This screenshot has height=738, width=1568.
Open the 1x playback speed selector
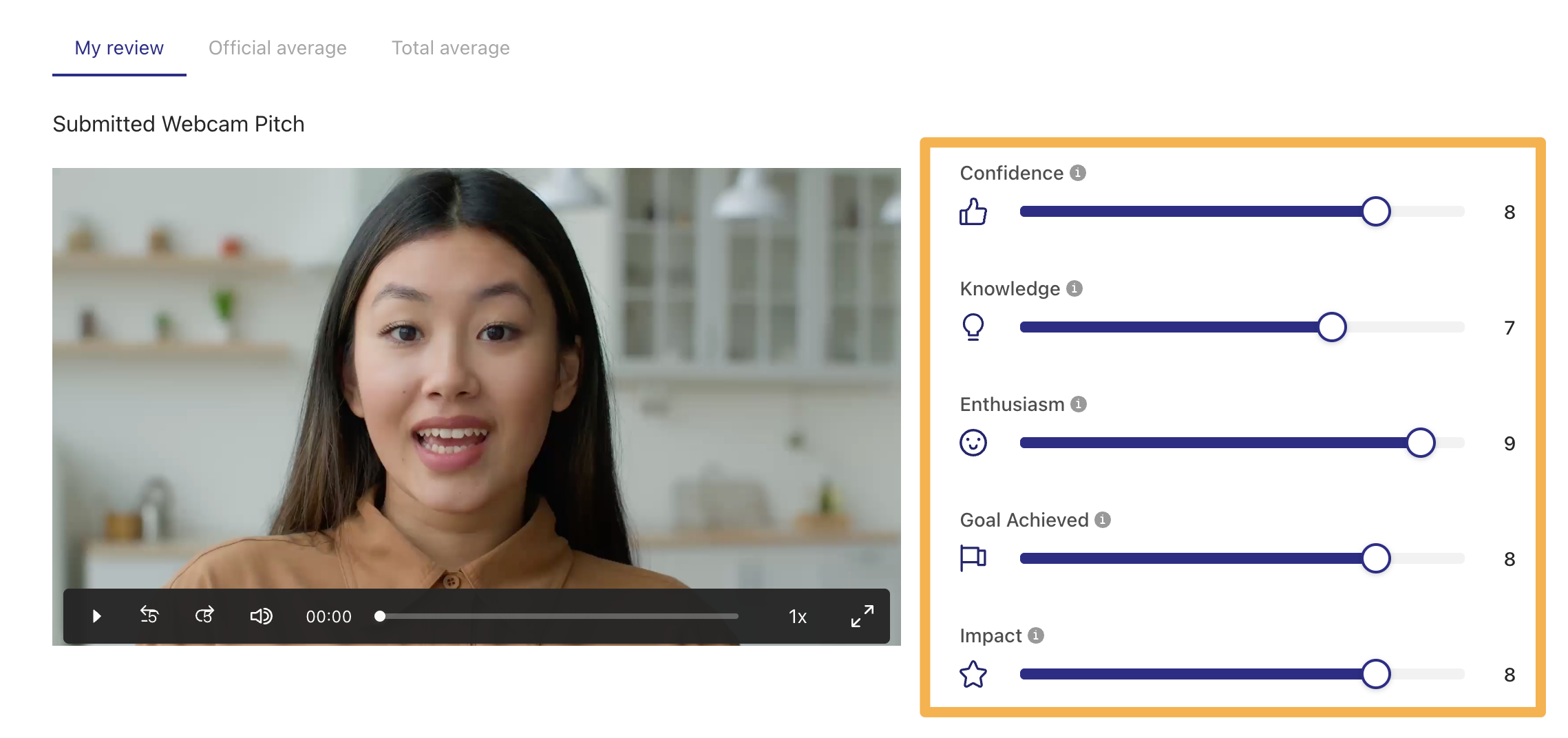(x=797, y=617)
